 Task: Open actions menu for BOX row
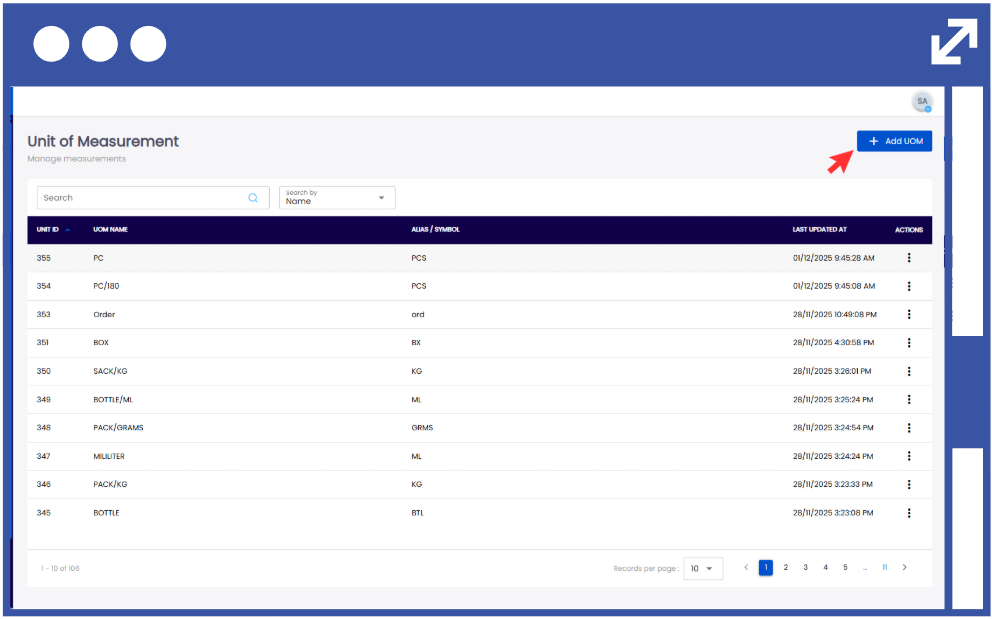click(x=908, y=342)
